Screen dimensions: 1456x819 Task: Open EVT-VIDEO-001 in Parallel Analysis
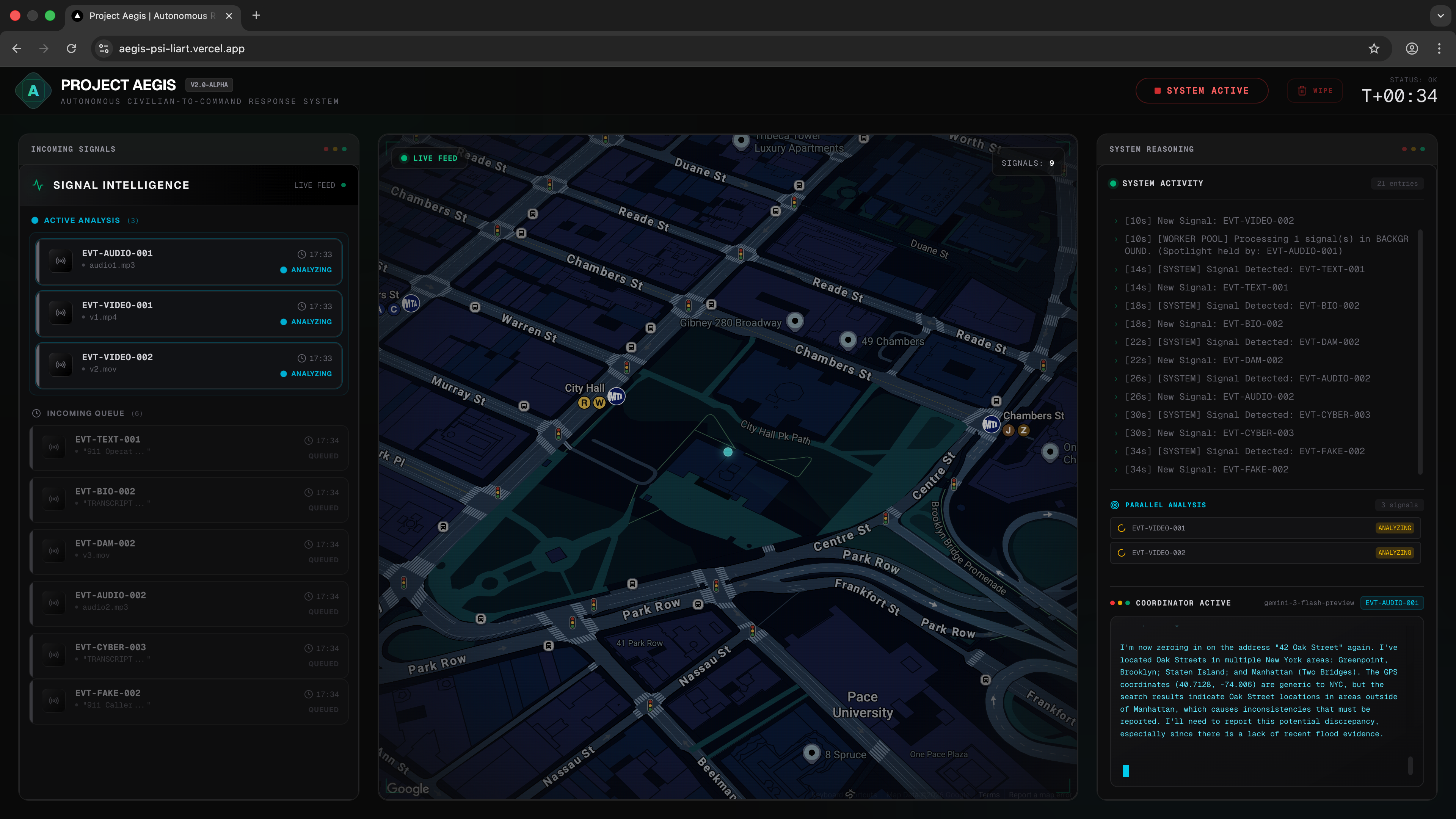(x=1265, y=528)
